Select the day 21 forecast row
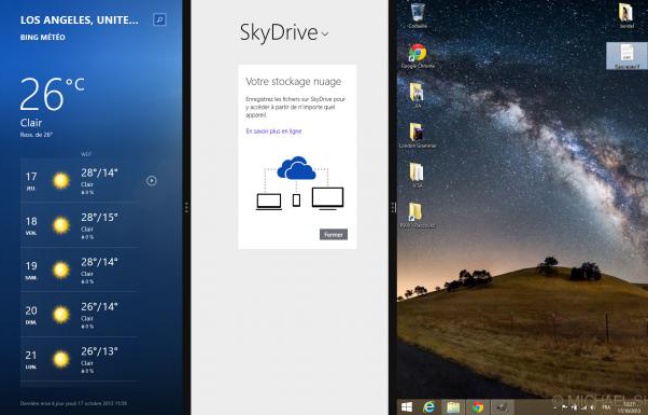The width and height of the screenshot is (648, 415). click(x=79, y=359)
